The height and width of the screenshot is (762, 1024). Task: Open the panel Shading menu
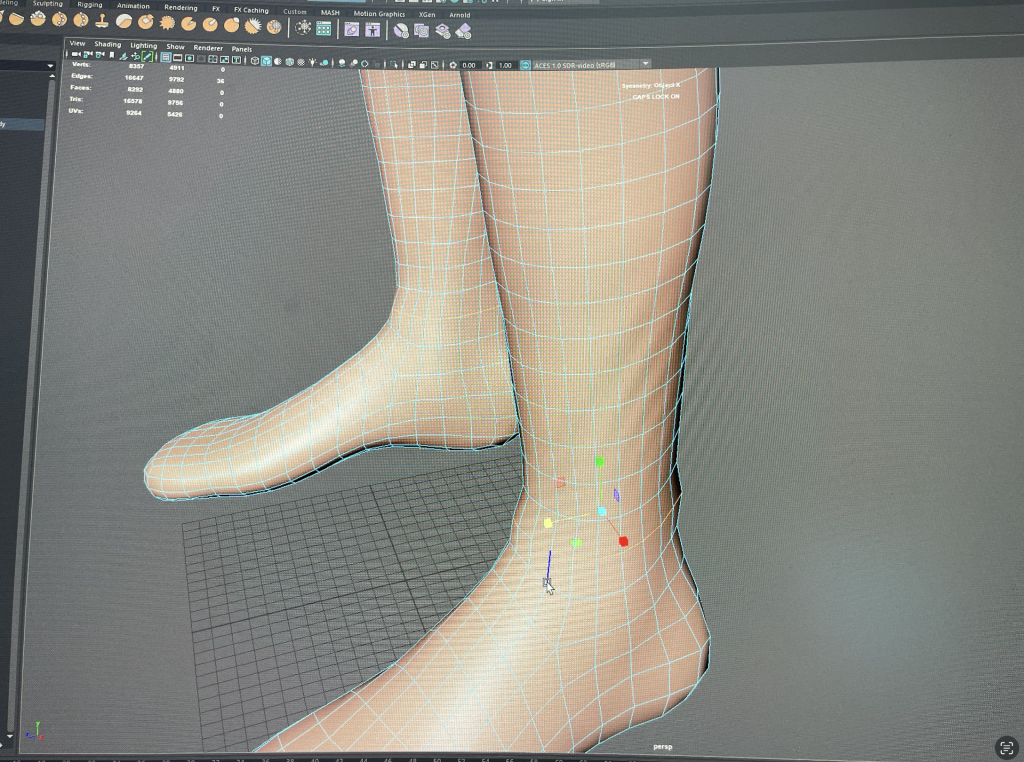108,44
